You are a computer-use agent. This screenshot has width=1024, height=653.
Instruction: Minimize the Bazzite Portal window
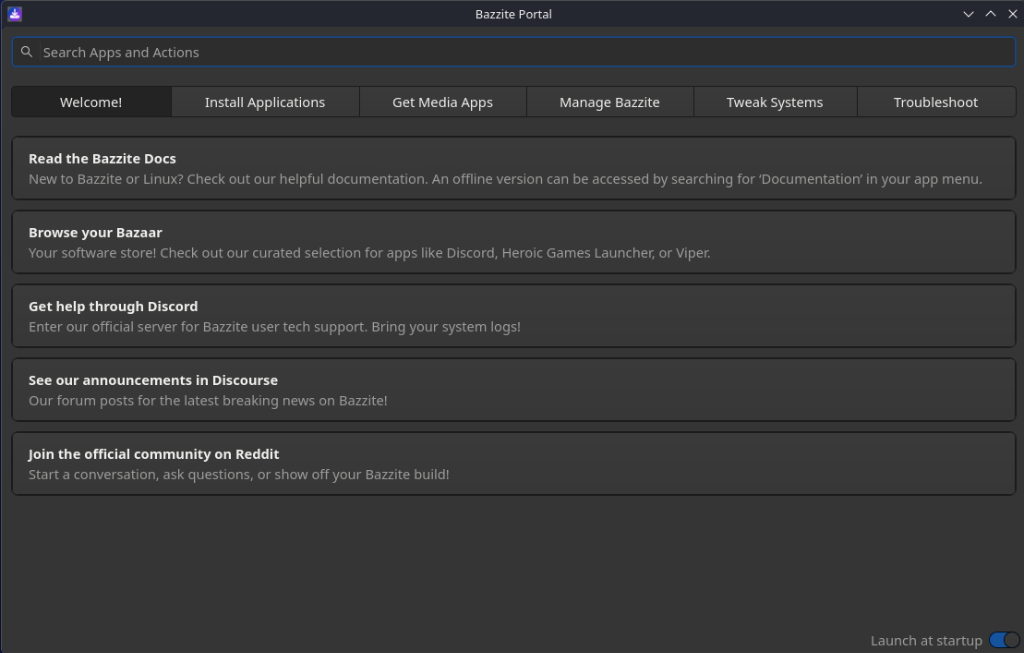(968, 14)
